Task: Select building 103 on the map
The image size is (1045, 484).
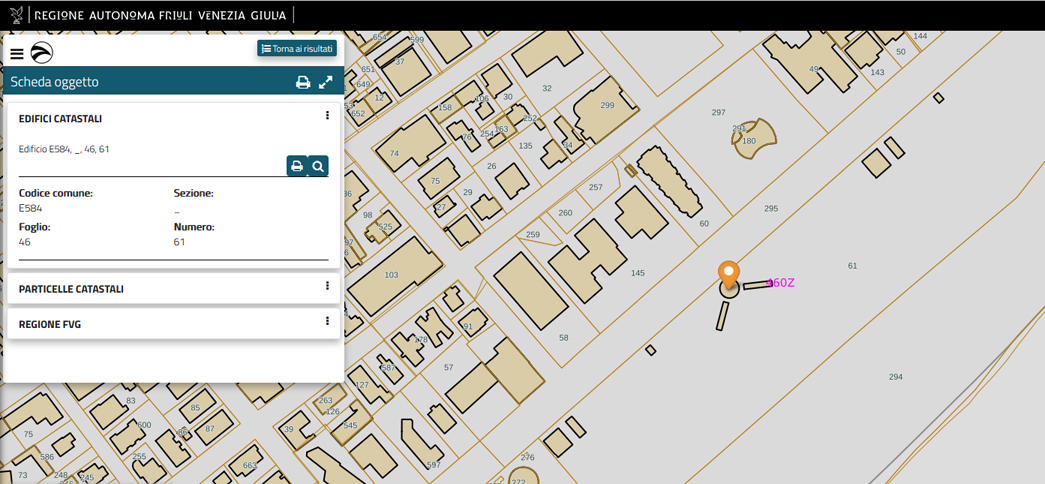Action: click(x=391, y=275)
